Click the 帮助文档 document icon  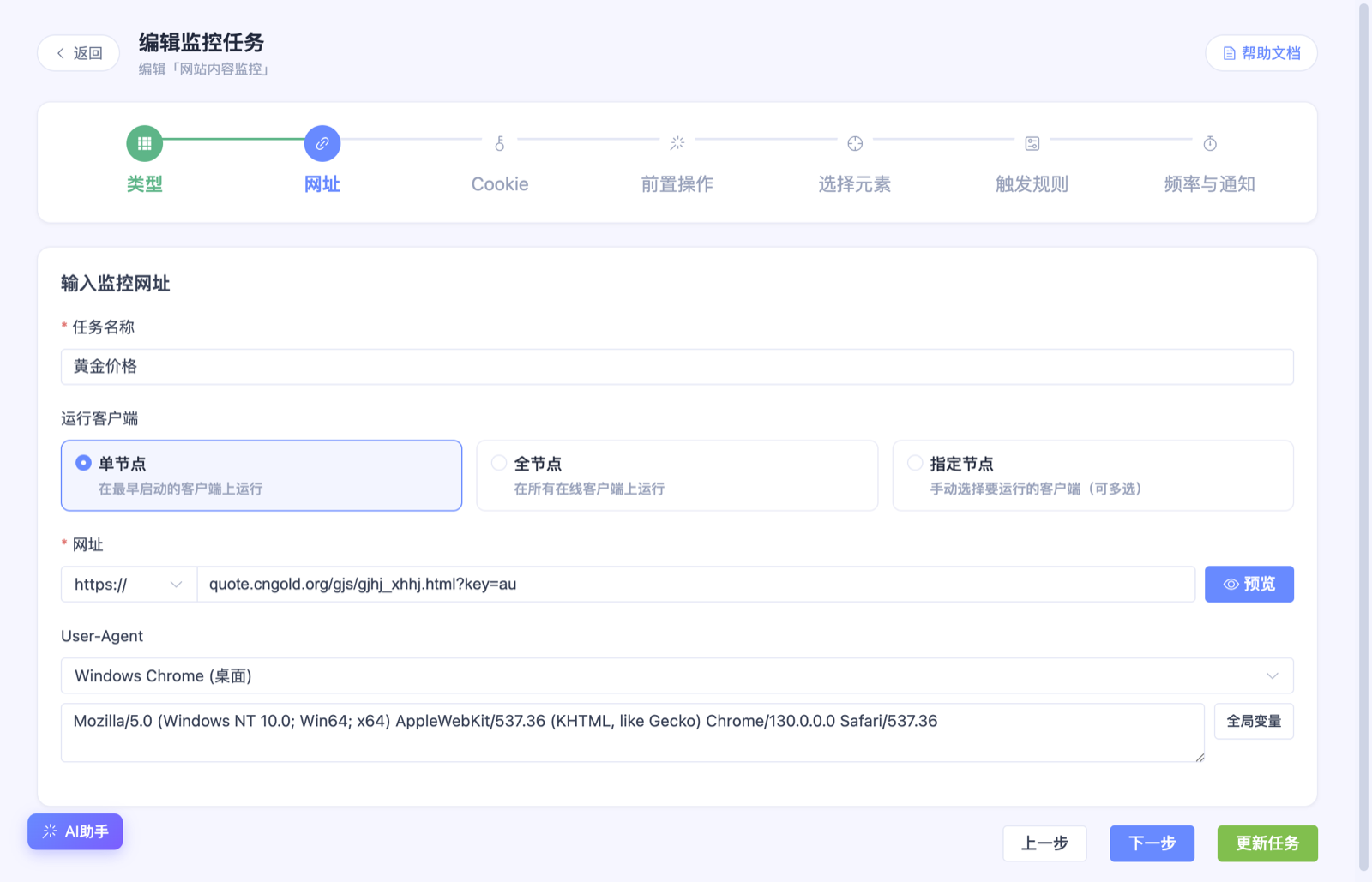point(1229,53)
